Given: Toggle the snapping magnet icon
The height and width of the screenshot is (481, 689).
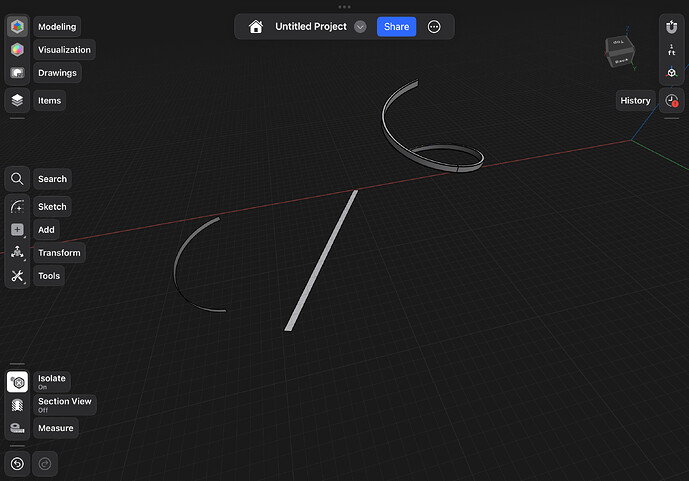Looking at the screenshot, I should coord(671,27).
